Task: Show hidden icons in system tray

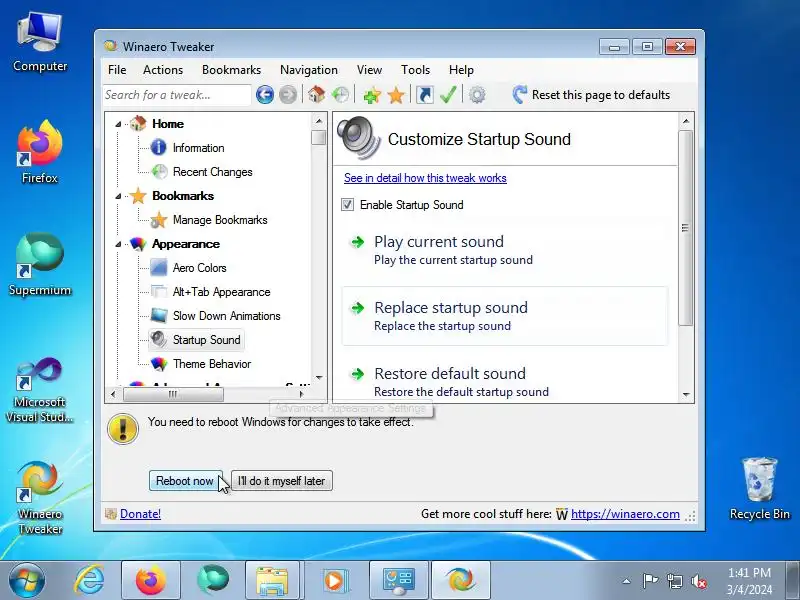Action: pyautogui.click(x=626, y=581)
